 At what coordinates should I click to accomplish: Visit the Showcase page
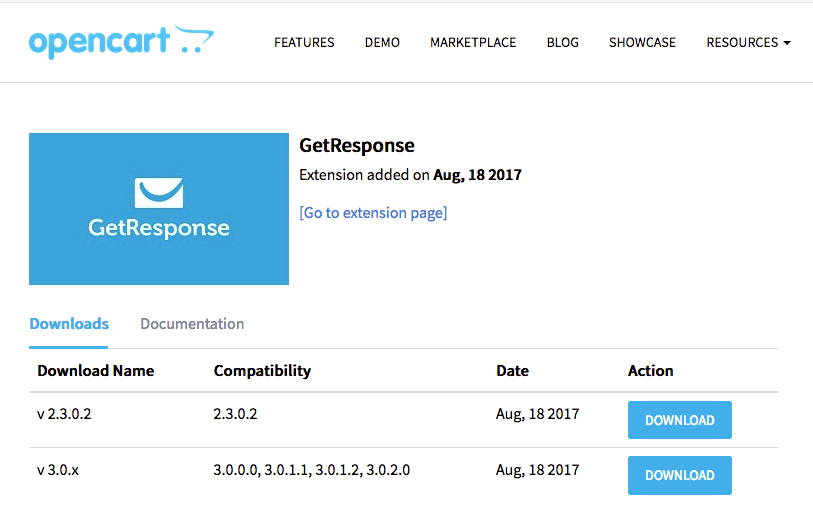click(642, 43)
